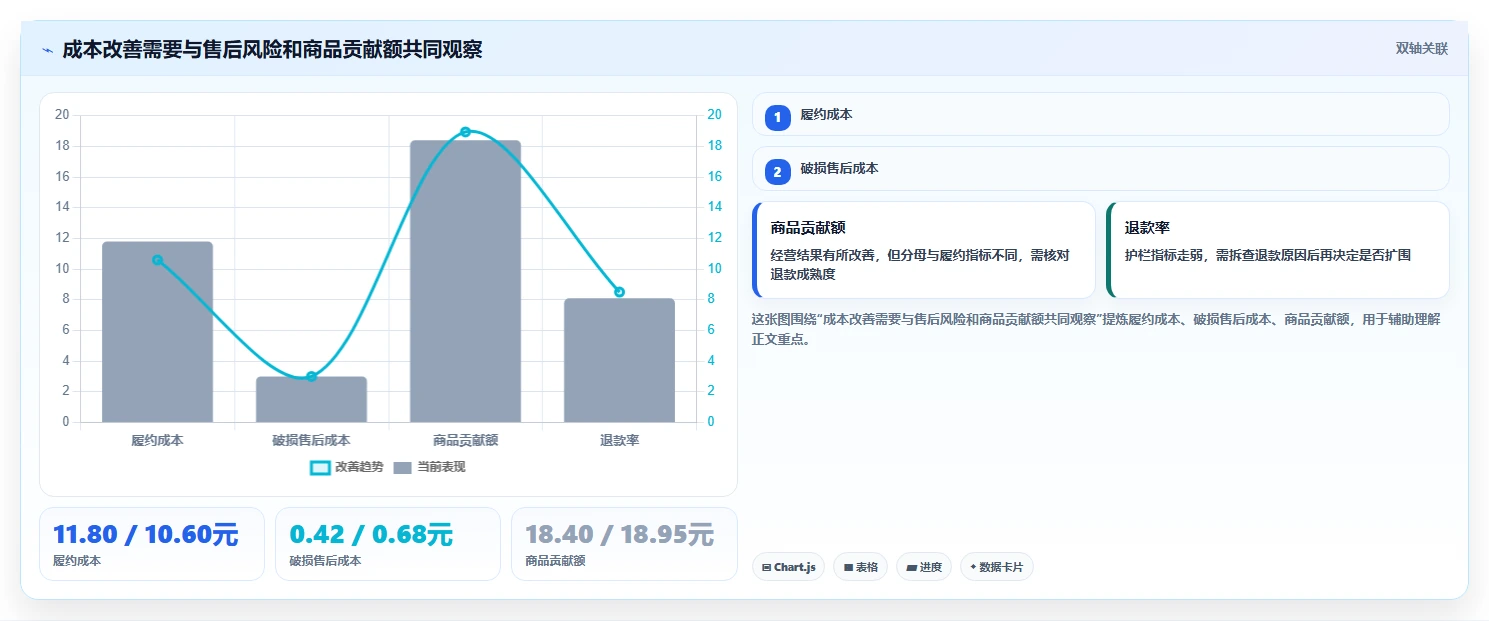This screenshot has height=621, width=1489.
Task: Click the 破损售后成本 x-axis label
Action: click(311, 440)
